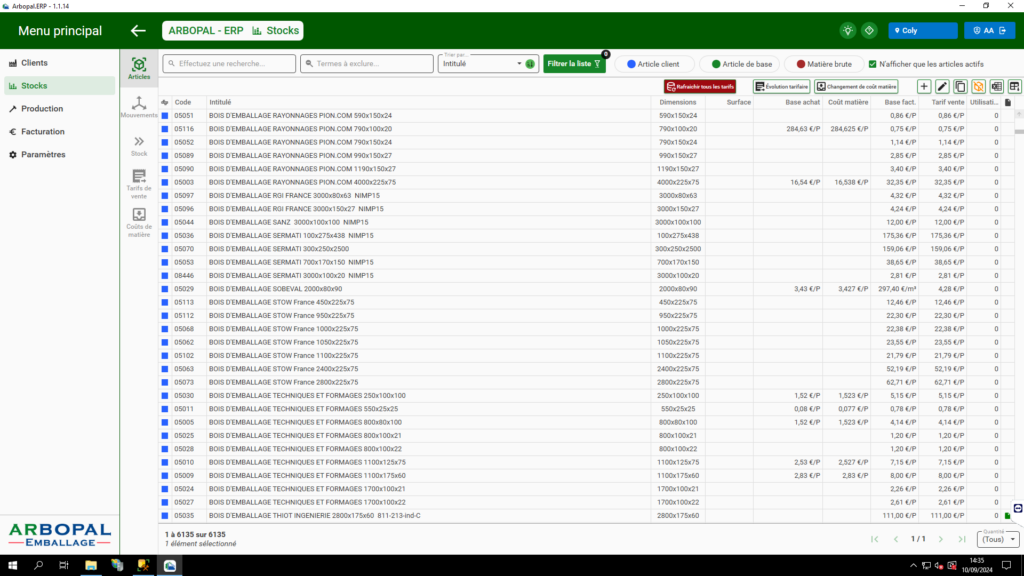
Task: Open the Articles tab in the side panel
Action: coord(138,69)
